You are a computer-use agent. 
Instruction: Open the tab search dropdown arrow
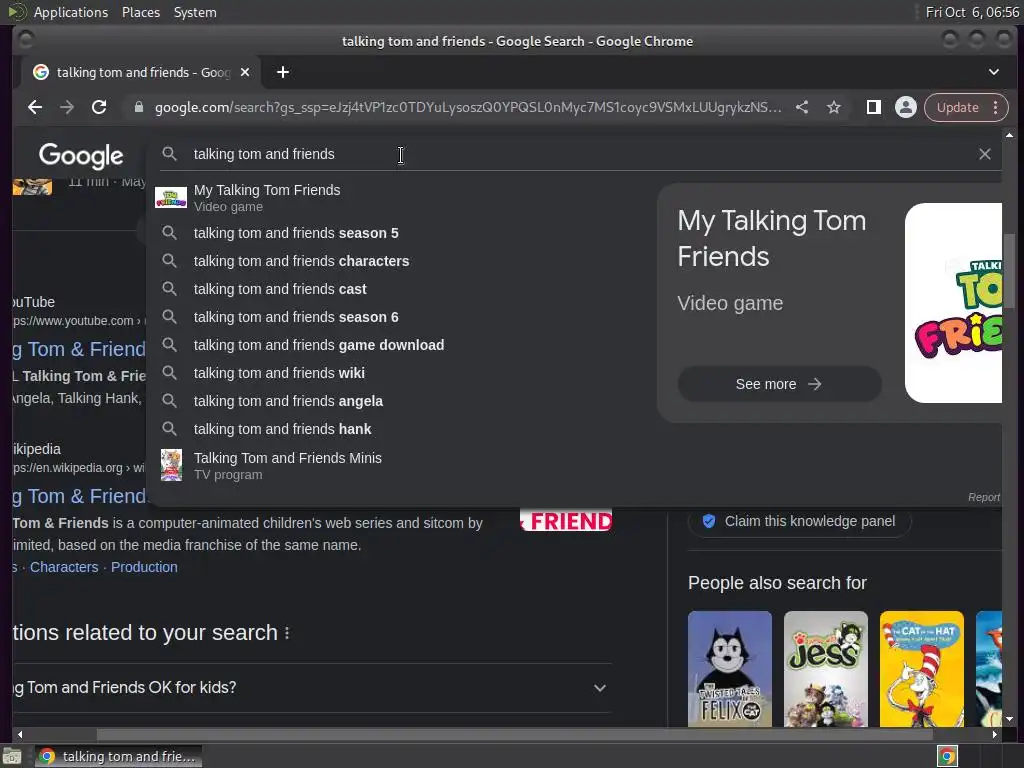[x=993, y=72]
